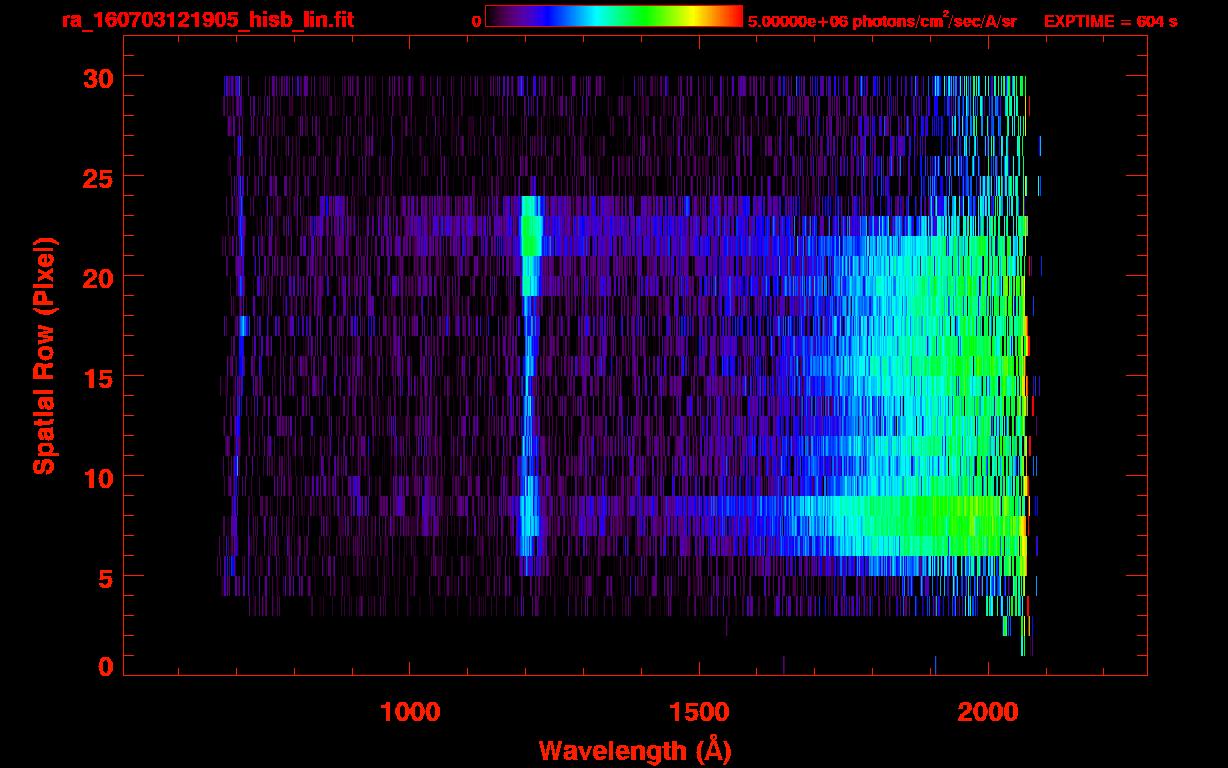The width and height of the screenshot is (1228, 768).
Task: Click the yellow-red edge near 2050 Å at row 7
Action: (x=1022, y=526)
